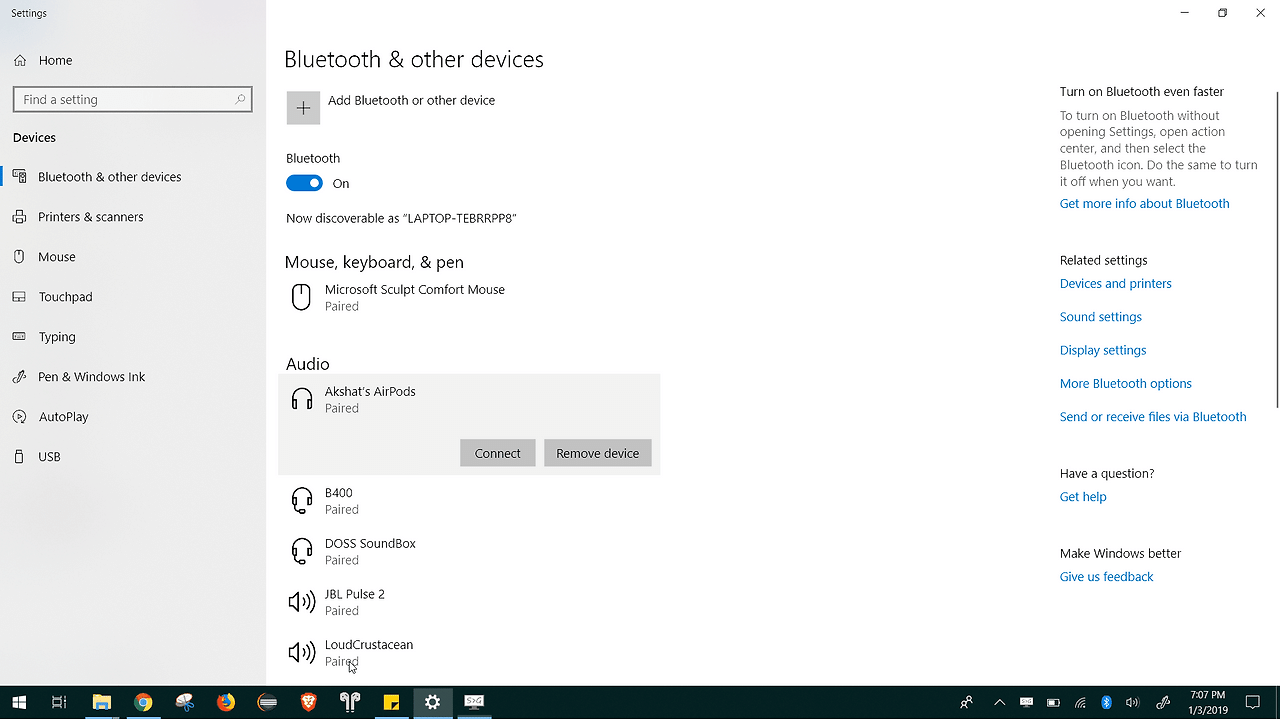Launch Brave browser from the taskbar
The width and height of the screenshot is (1280, 719).
pyautogui.click(x=309, y=702)
